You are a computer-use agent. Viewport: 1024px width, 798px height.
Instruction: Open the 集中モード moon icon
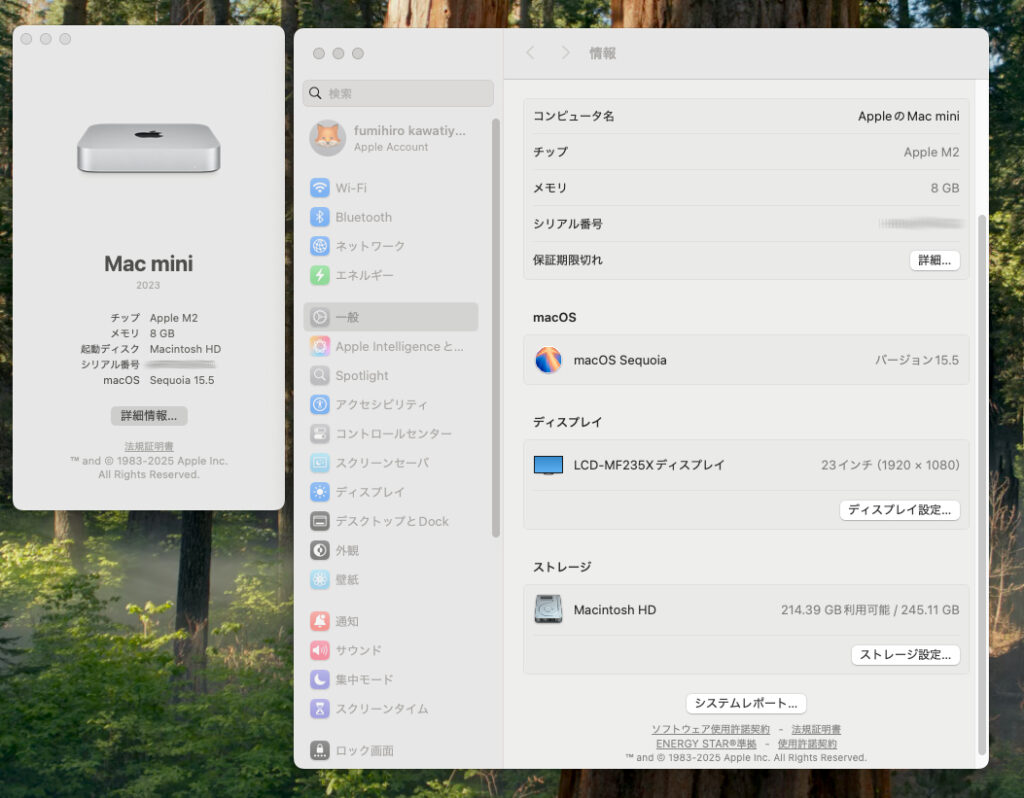coord(319,680)
